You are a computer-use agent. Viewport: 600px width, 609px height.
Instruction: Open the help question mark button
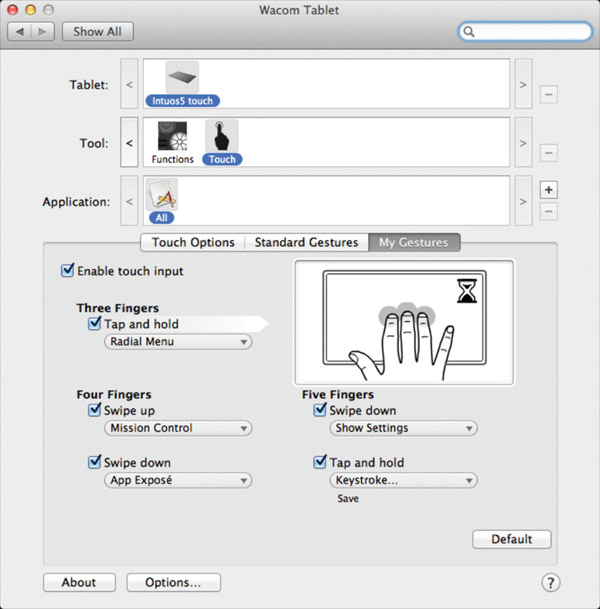coord(550,582)
